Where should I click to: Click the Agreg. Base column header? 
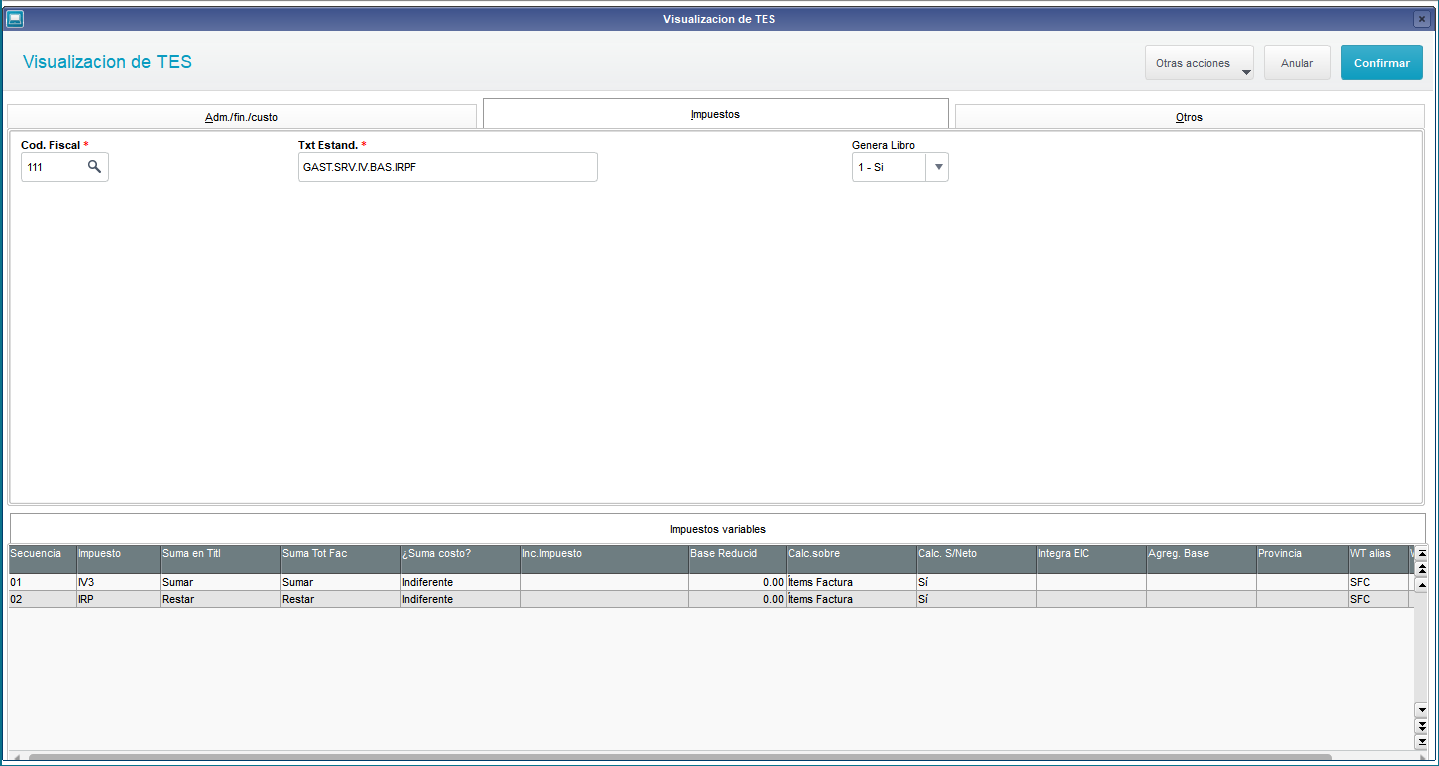tap(1201, 559)
